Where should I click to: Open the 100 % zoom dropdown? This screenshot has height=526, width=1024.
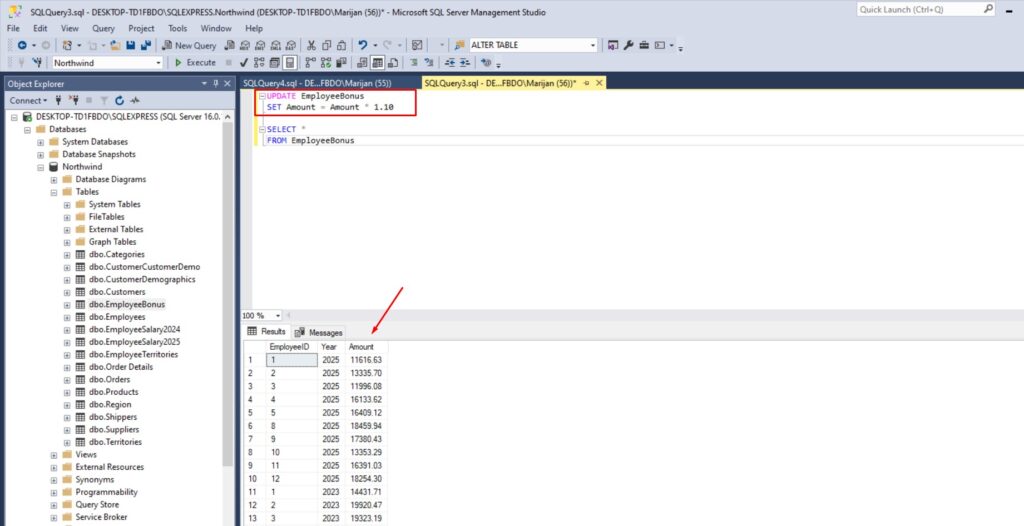click(x=279, y=316)
